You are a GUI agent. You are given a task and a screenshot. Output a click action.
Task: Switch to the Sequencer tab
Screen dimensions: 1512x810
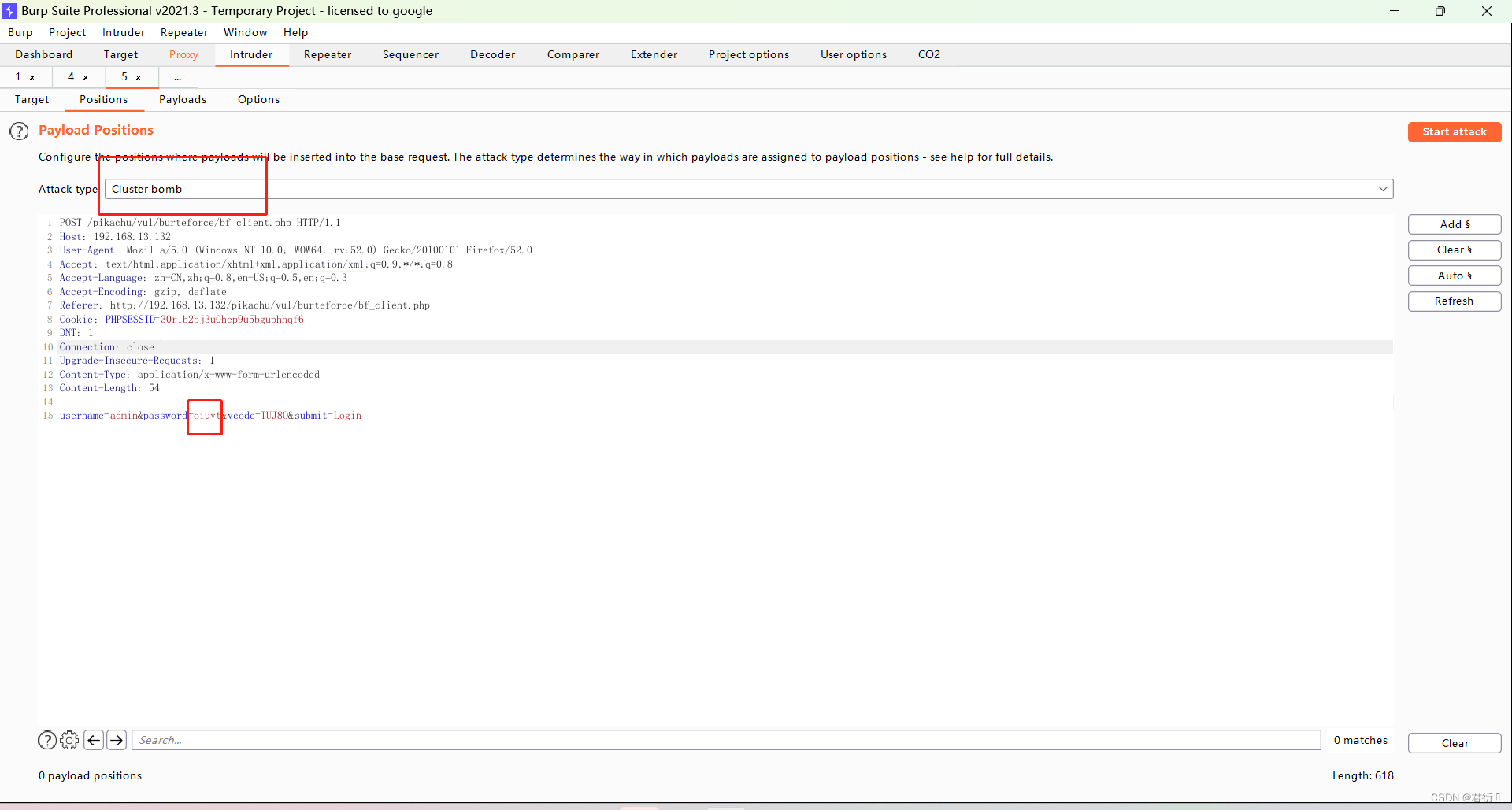[410, 54]
